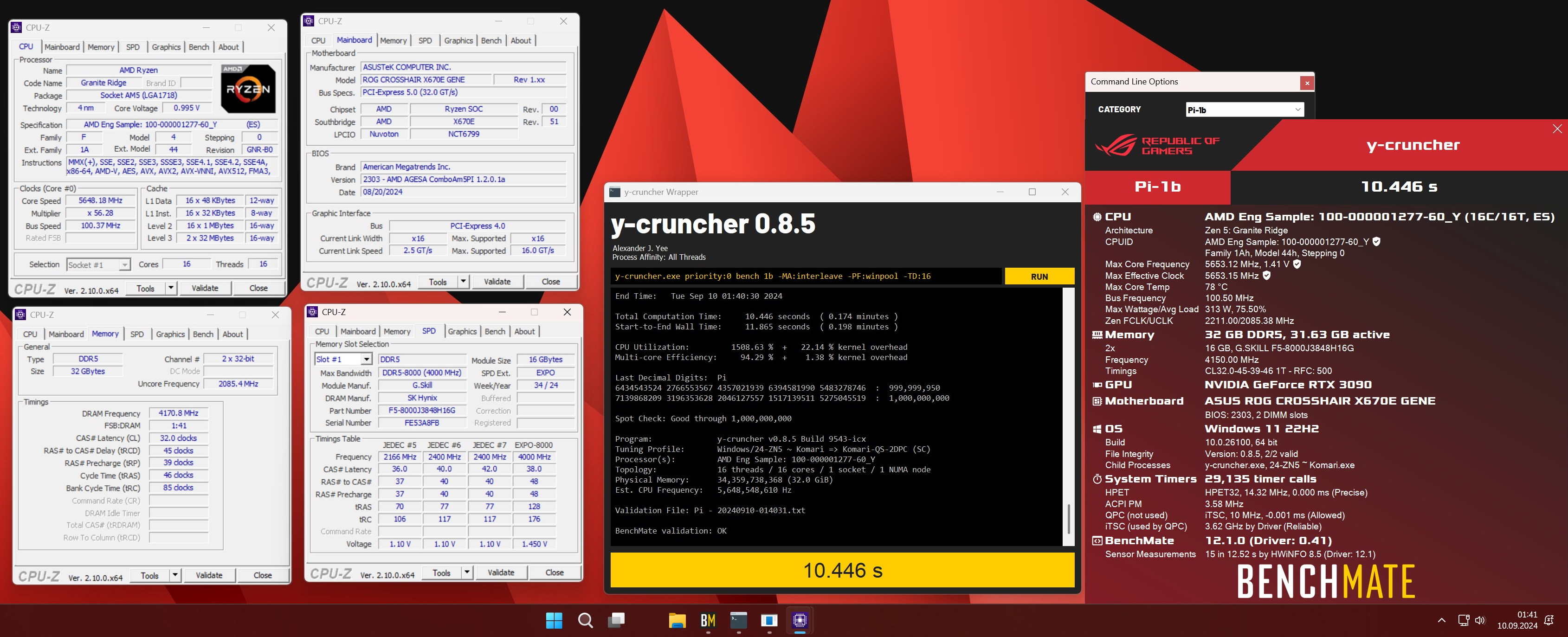Image resolution: width=1568 pixels, height=637 pixels.
Task: Click the verified shield next to CPUID value
Action: click(x=1376, y=242)
